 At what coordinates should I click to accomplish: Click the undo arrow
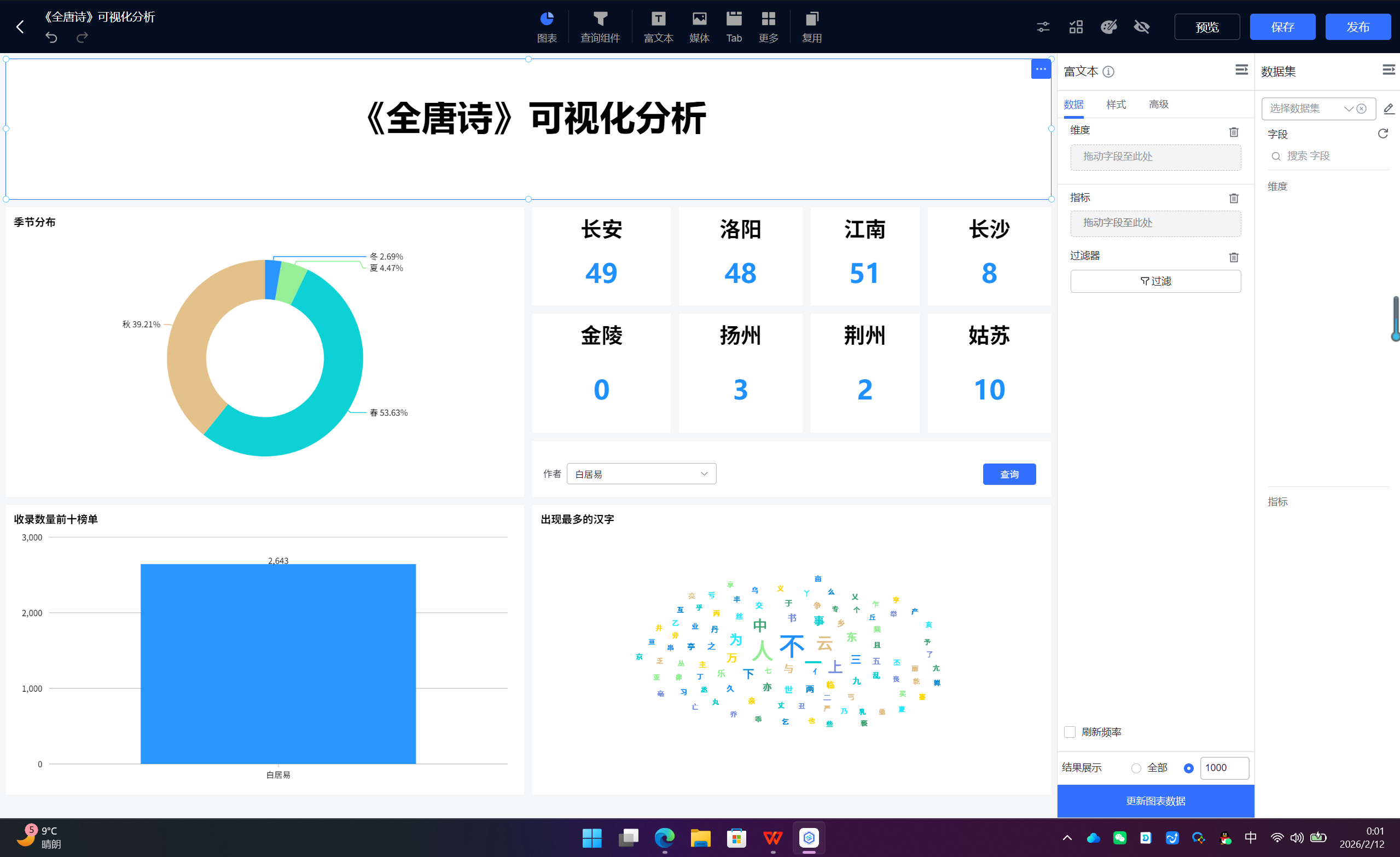coord(51,37)
